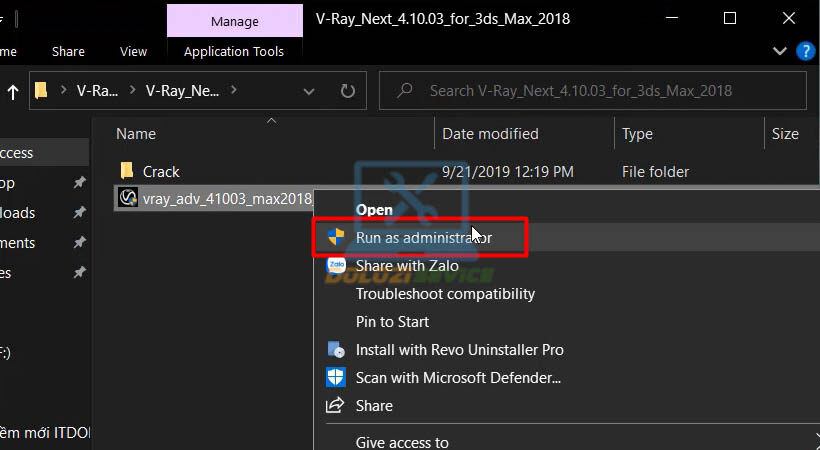The height and width of the screenshot is (450, 820).
Task: Choose Run as administrator
Action: pos(424,238)
